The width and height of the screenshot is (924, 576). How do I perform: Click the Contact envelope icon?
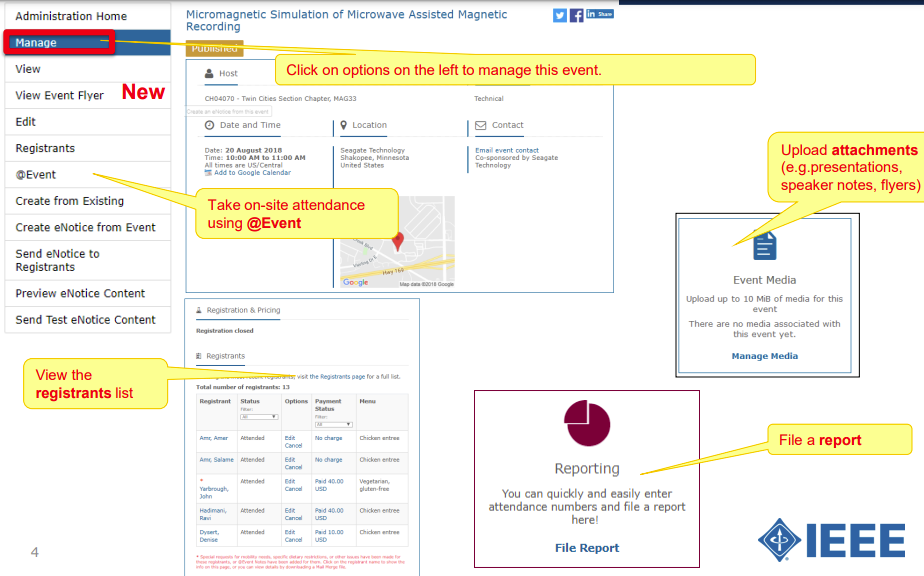pyautogui.click(x=479, y=125)
